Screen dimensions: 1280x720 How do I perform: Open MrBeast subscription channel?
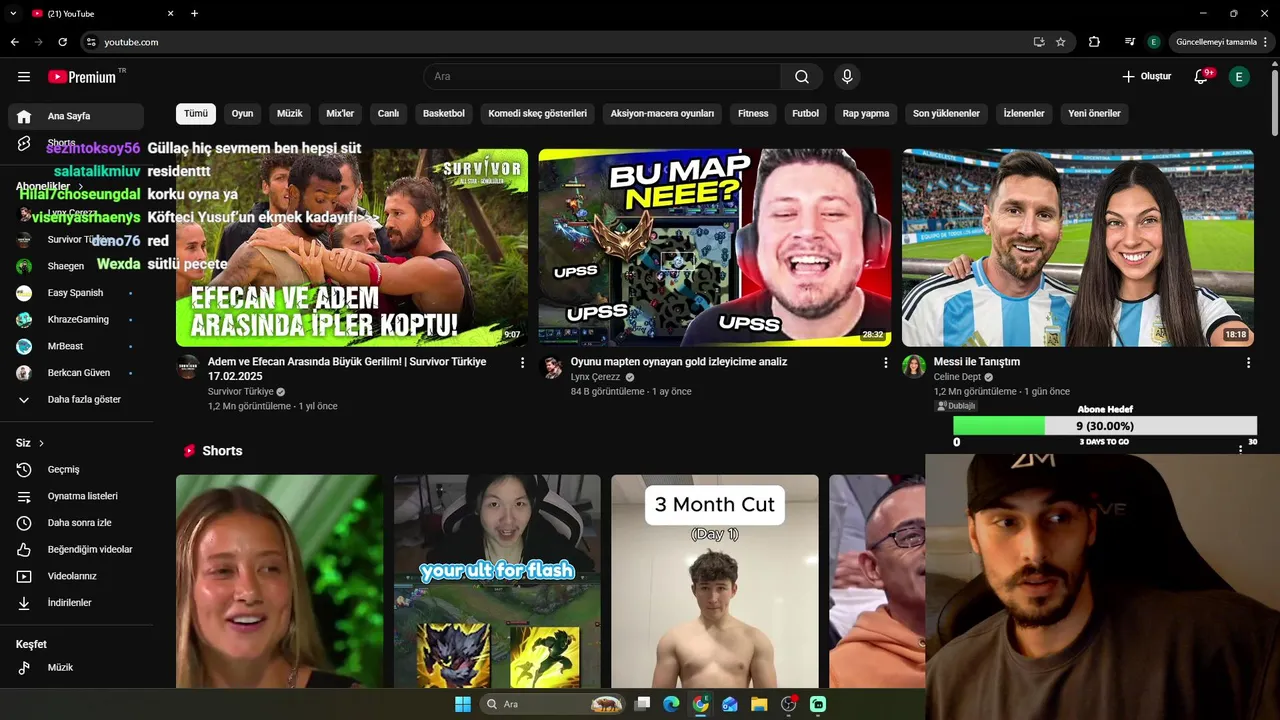coord(76,346)
